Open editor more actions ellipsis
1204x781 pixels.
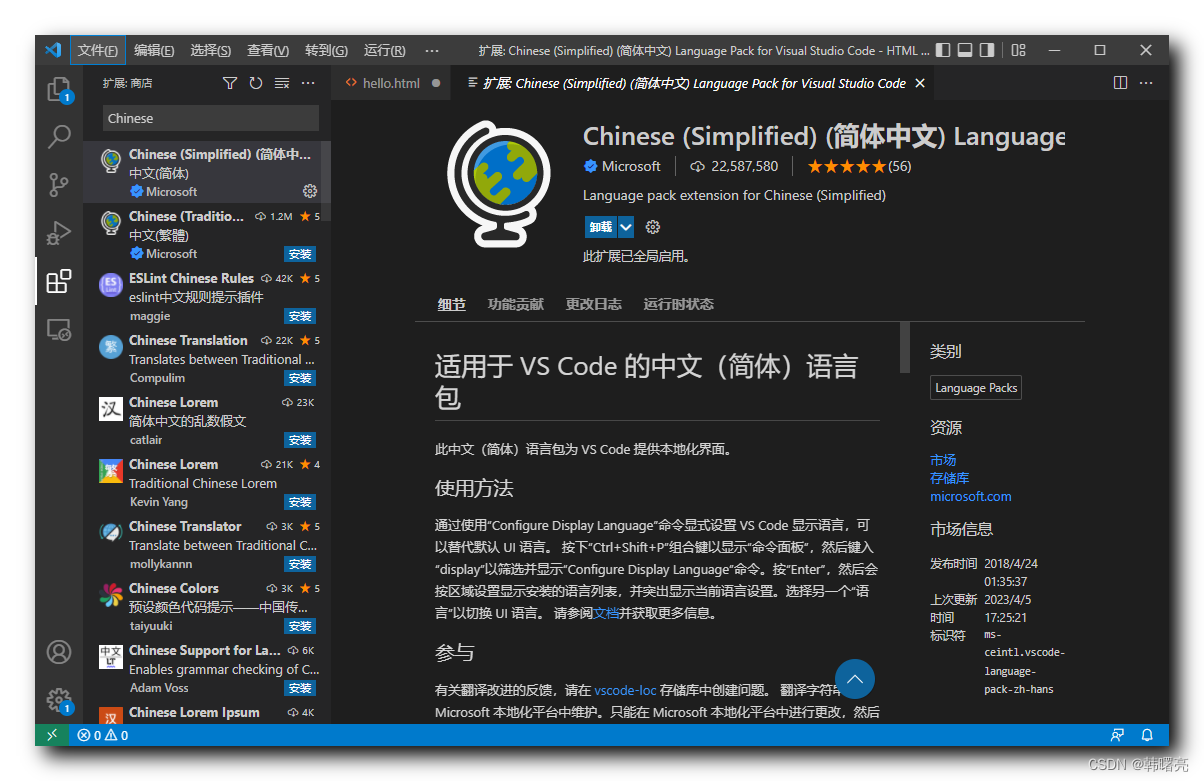(x=1147, y=83)
